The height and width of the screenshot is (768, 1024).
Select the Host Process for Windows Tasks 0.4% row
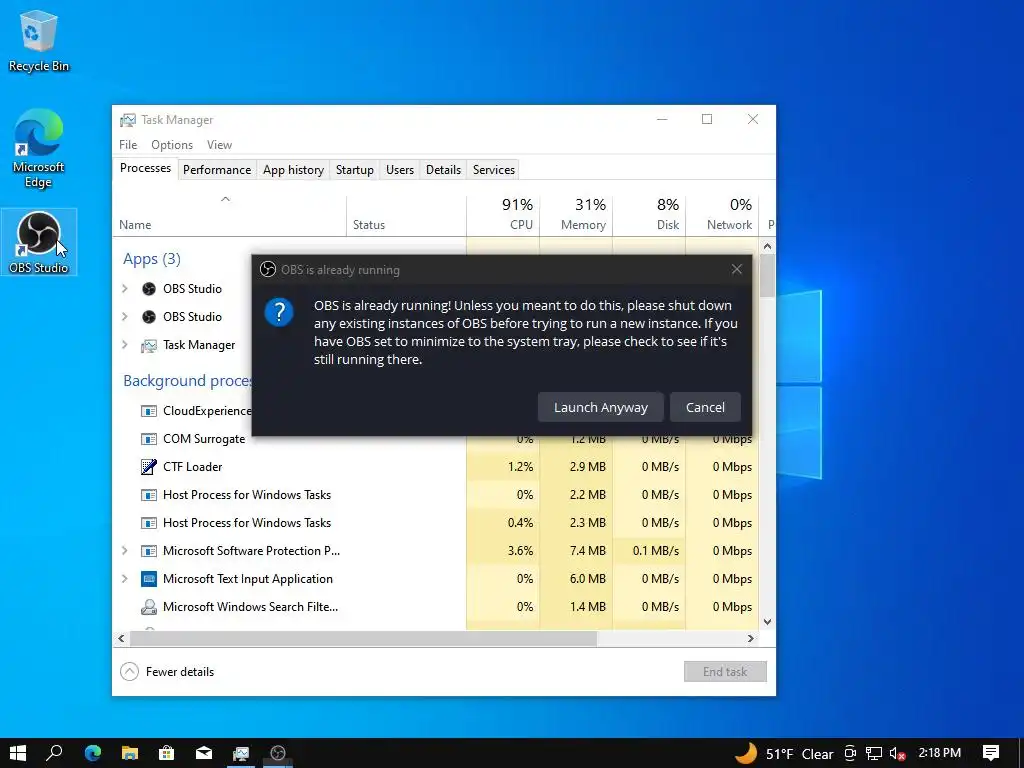[436, 523]
